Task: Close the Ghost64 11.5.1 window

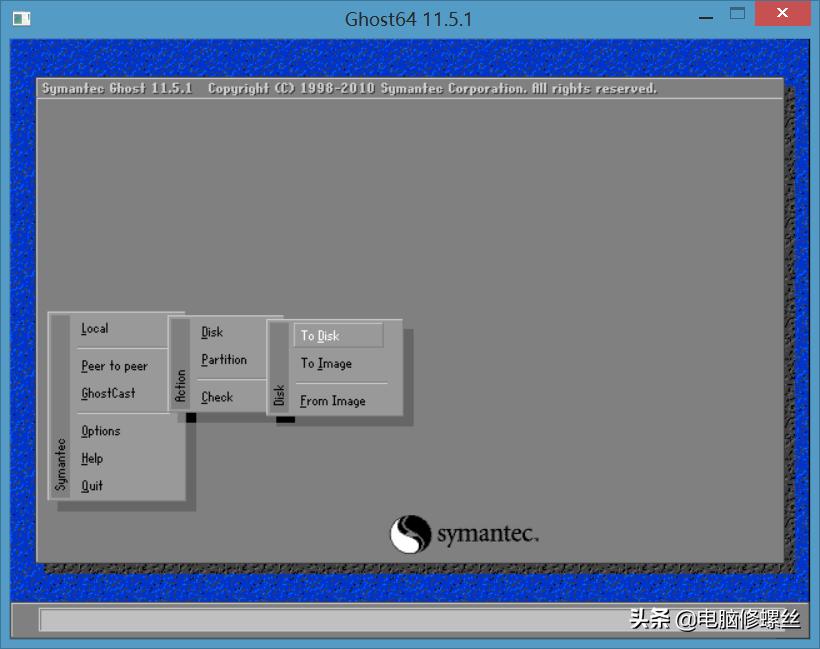Action: click(x=782, y=13)
